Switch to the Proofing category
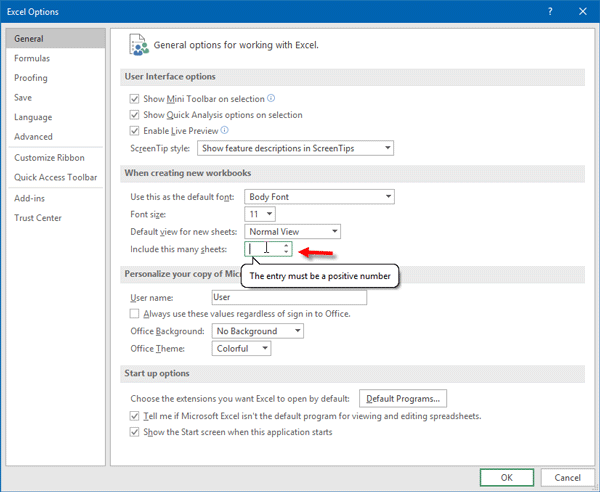The width and height of the screenshot is (600, 492). pyautogui.click(x=55, y=78)
